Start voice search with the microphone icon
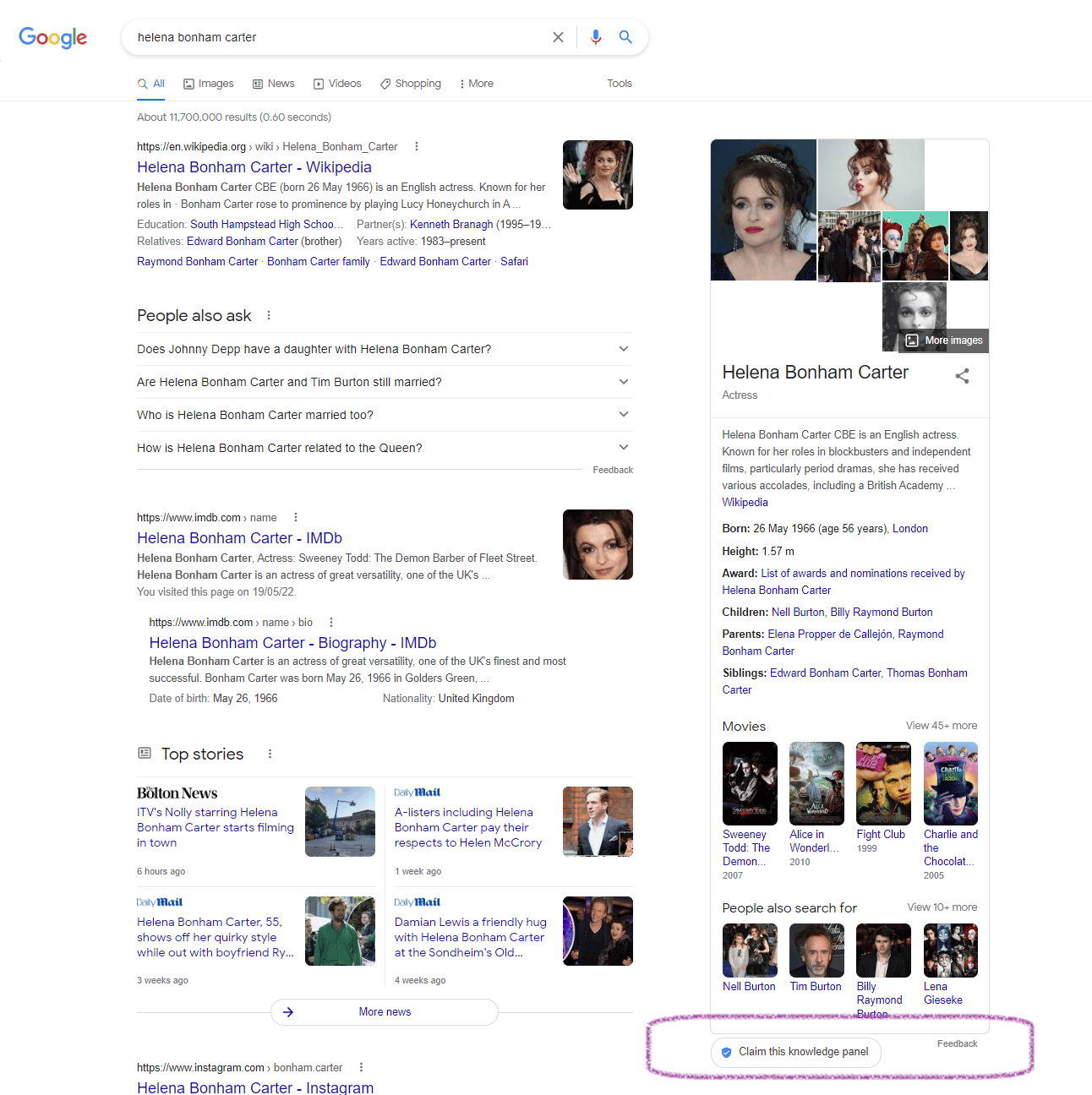1092x1095 pixels. pos(596,37)
